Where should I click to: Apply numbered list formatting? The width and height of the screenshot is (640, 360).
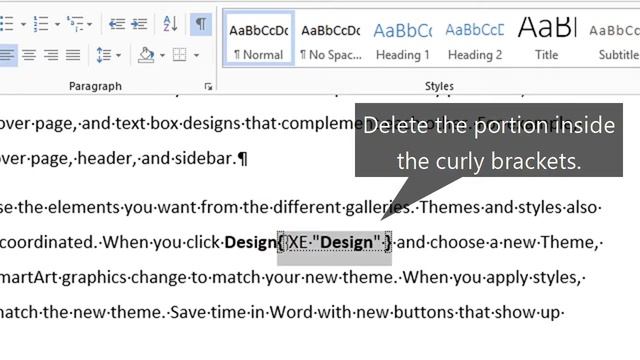[x=41, y=24]
